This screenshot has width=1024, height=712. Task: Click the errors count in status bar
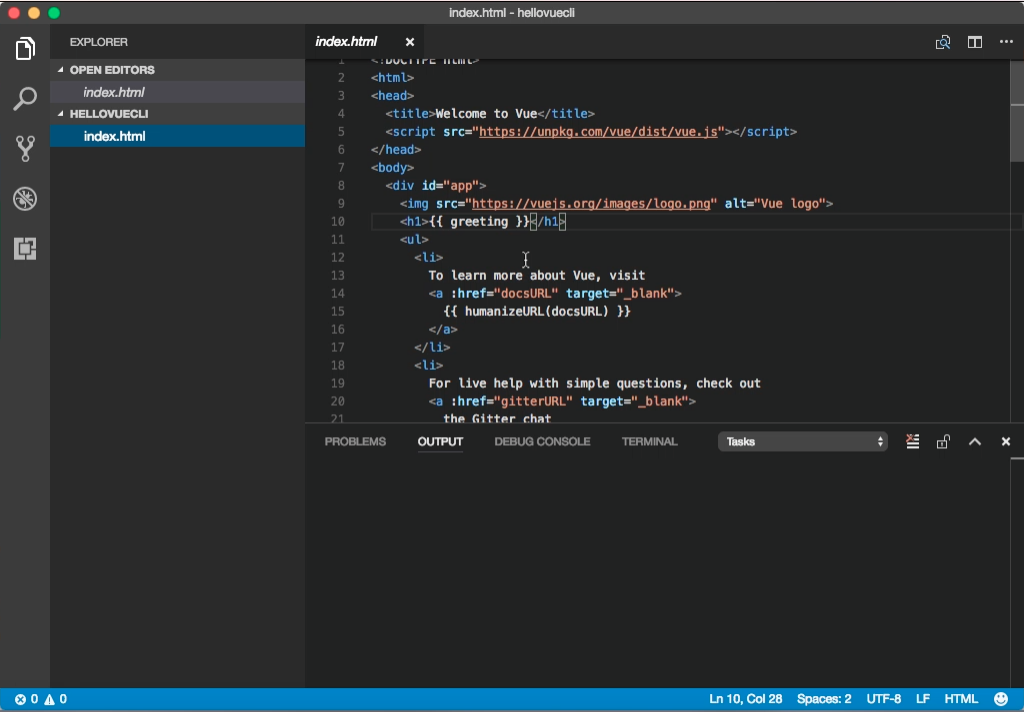click(27, 699)
